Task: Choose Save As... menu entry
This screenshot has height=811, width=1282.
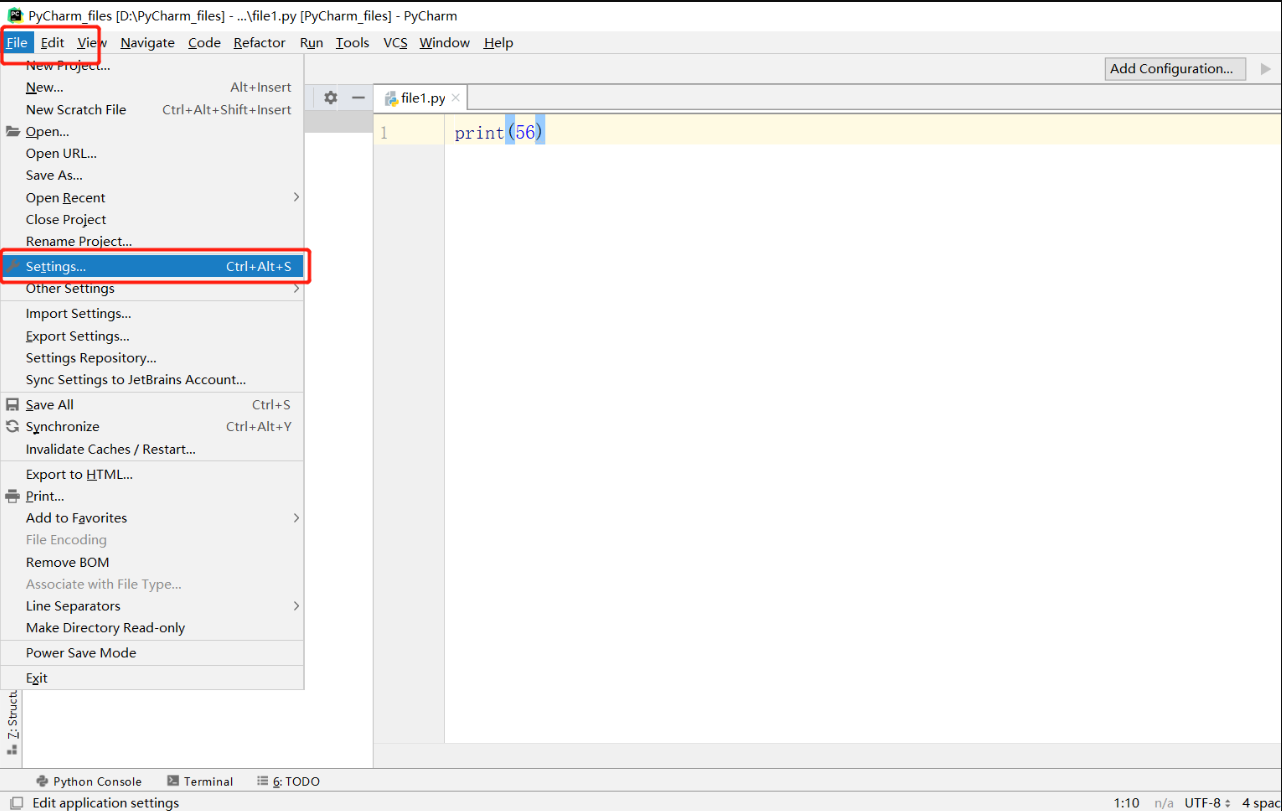Action: click(x=152, y=175)
